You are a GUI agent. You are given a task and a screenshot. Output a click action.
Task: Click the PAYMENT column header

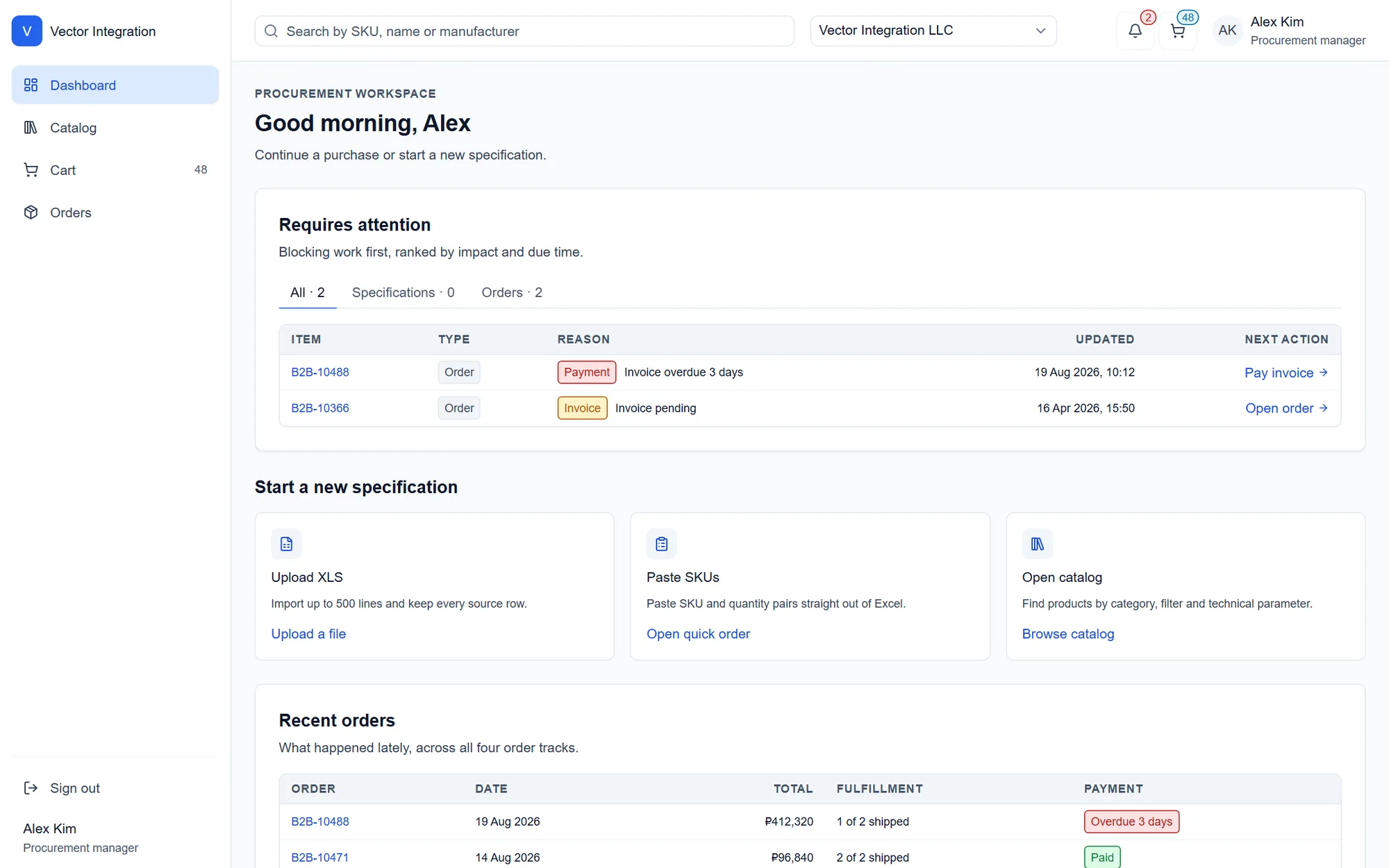[1113, 789]
